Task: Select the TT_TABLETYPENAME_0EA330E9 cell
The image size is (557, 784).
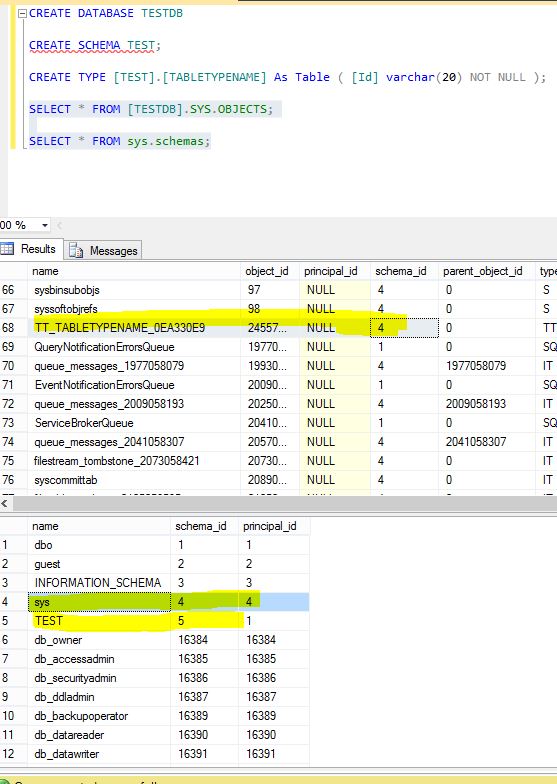Action: 134,328
